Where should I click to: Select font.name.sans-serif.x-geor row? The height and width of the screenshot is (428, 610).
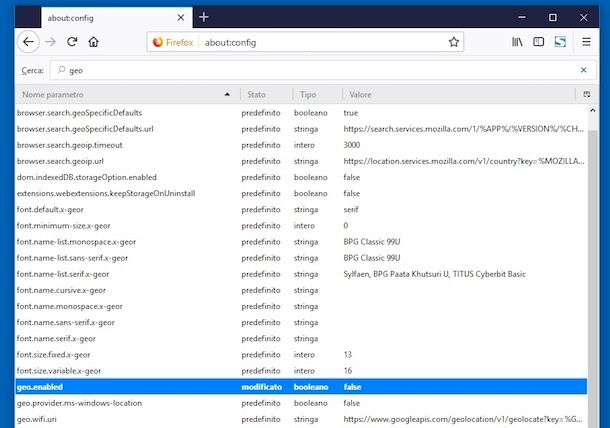[x=301, y=323]
